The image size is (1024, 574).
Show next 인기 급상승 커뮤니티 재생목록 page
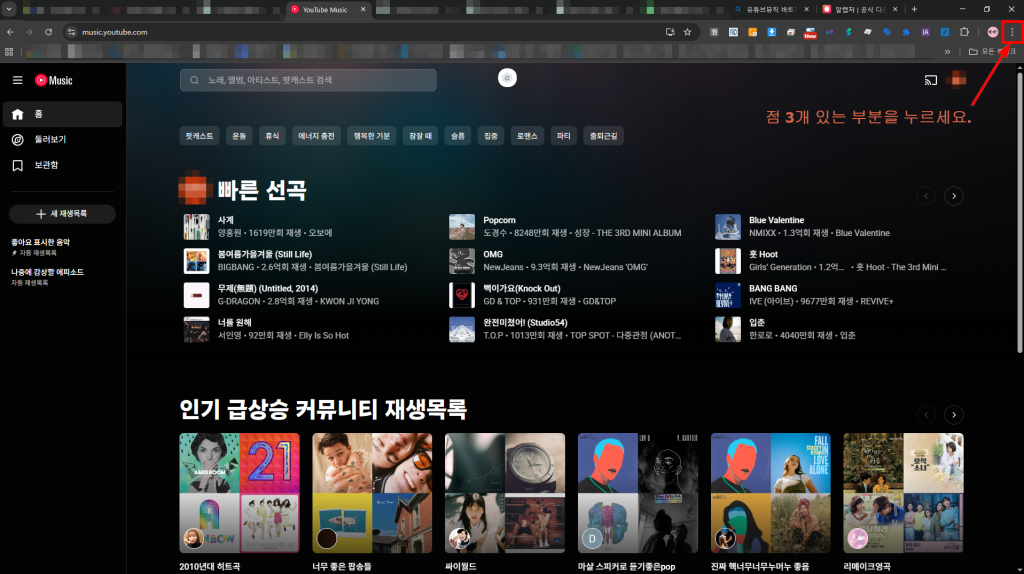[953, 415]
